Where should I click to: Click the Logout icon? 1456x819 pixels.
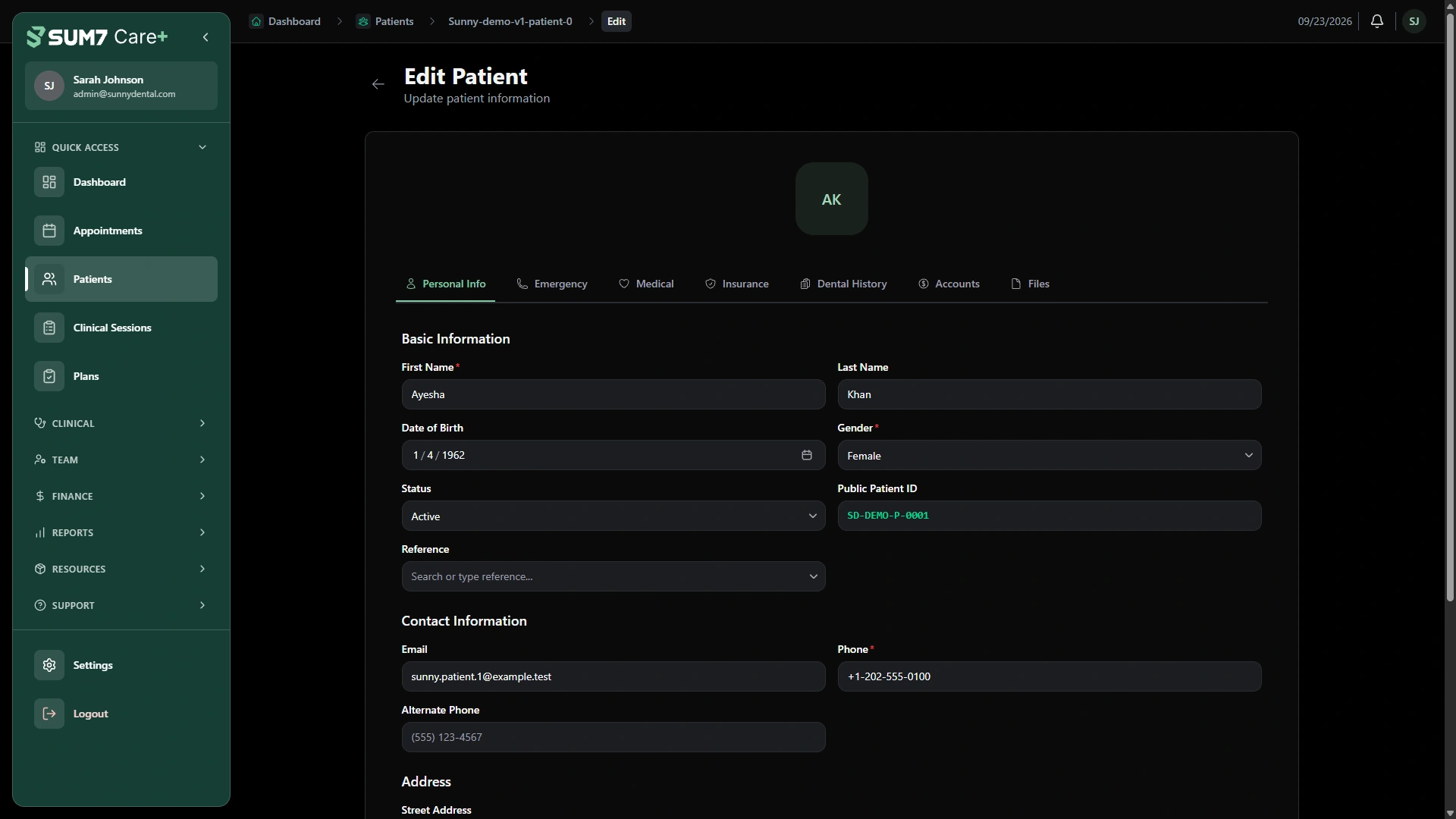click(49, 714)
